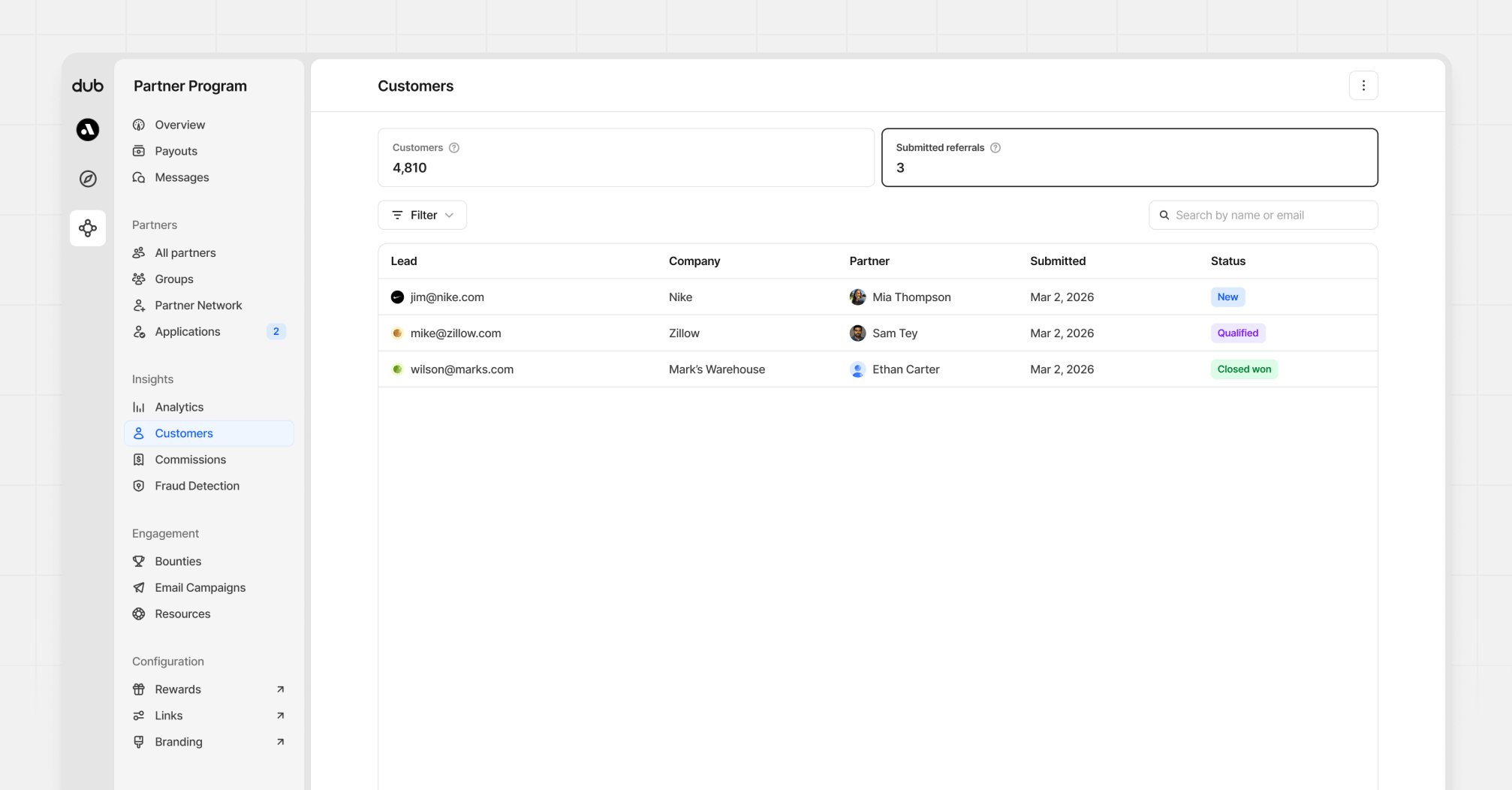The width and height of the screenshot is (1512, 790).
Task: Open Applications showing 2 pending
Action: [187, 331]
